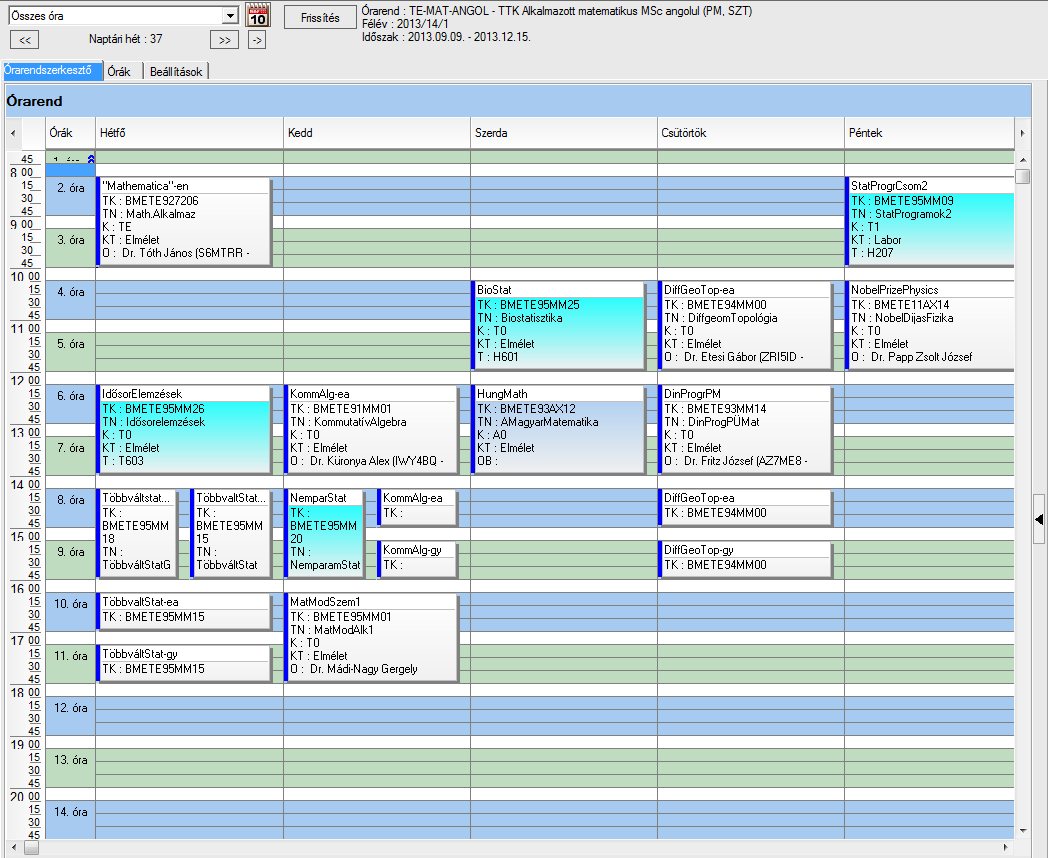This screenshot has height=858, width=1048.
Task: Select the TöbbvaltStat-ea block at 10. óra
Action: (x=184, y=611)
